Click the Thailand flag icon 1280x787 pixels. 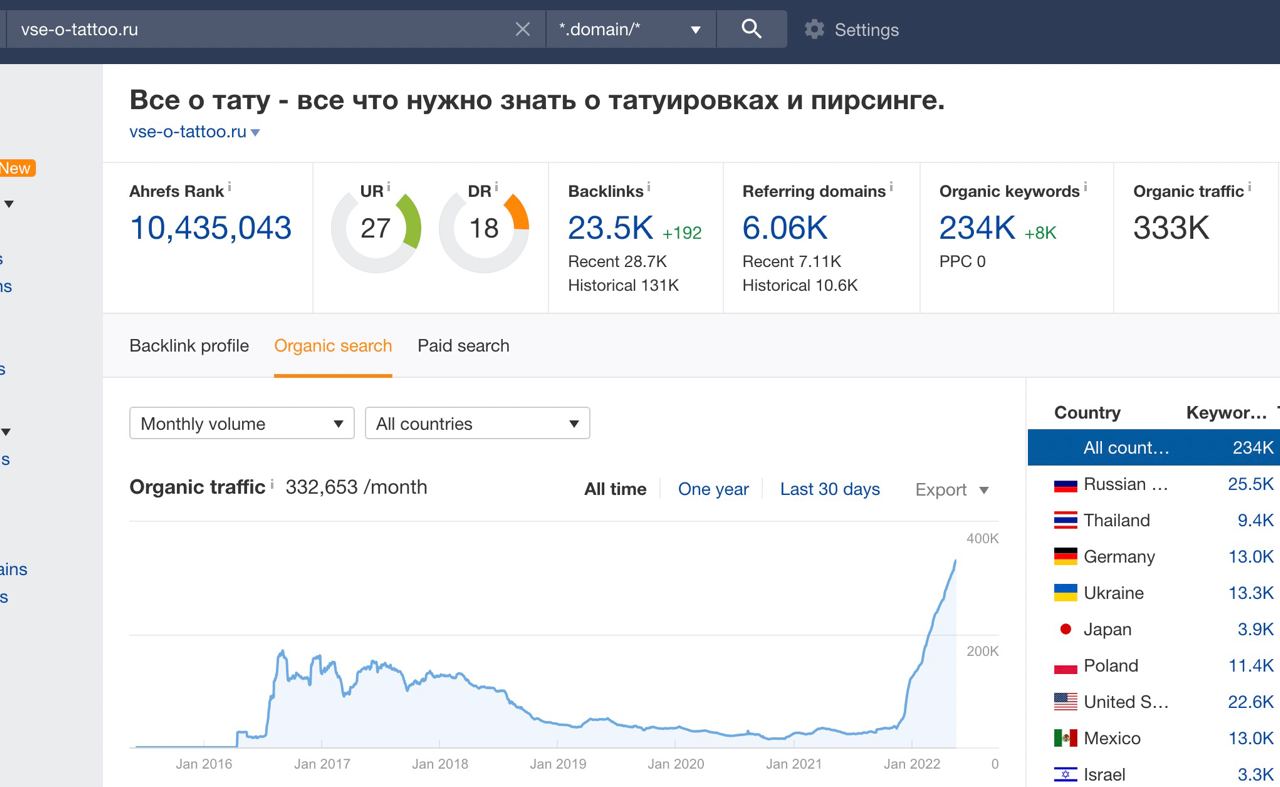1065,521
